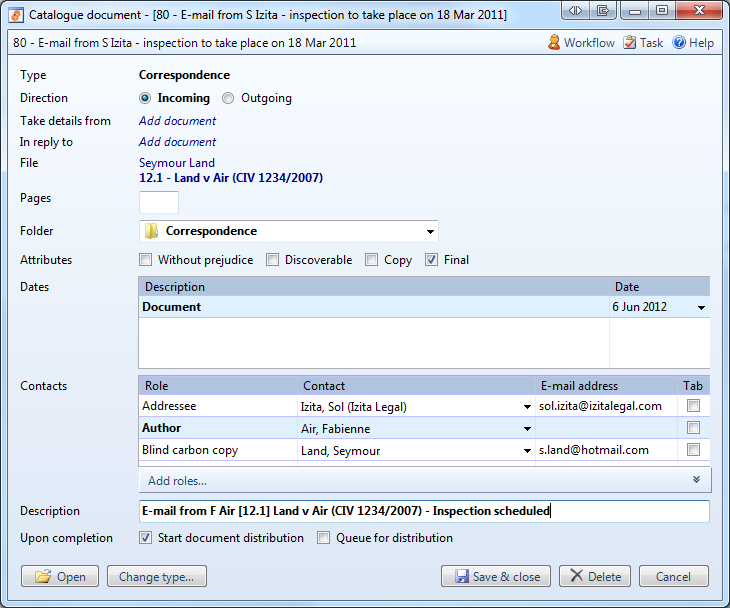Select the Blind carbon copy role cell
The image size is (730, 608).
click(x=218, y=450)
